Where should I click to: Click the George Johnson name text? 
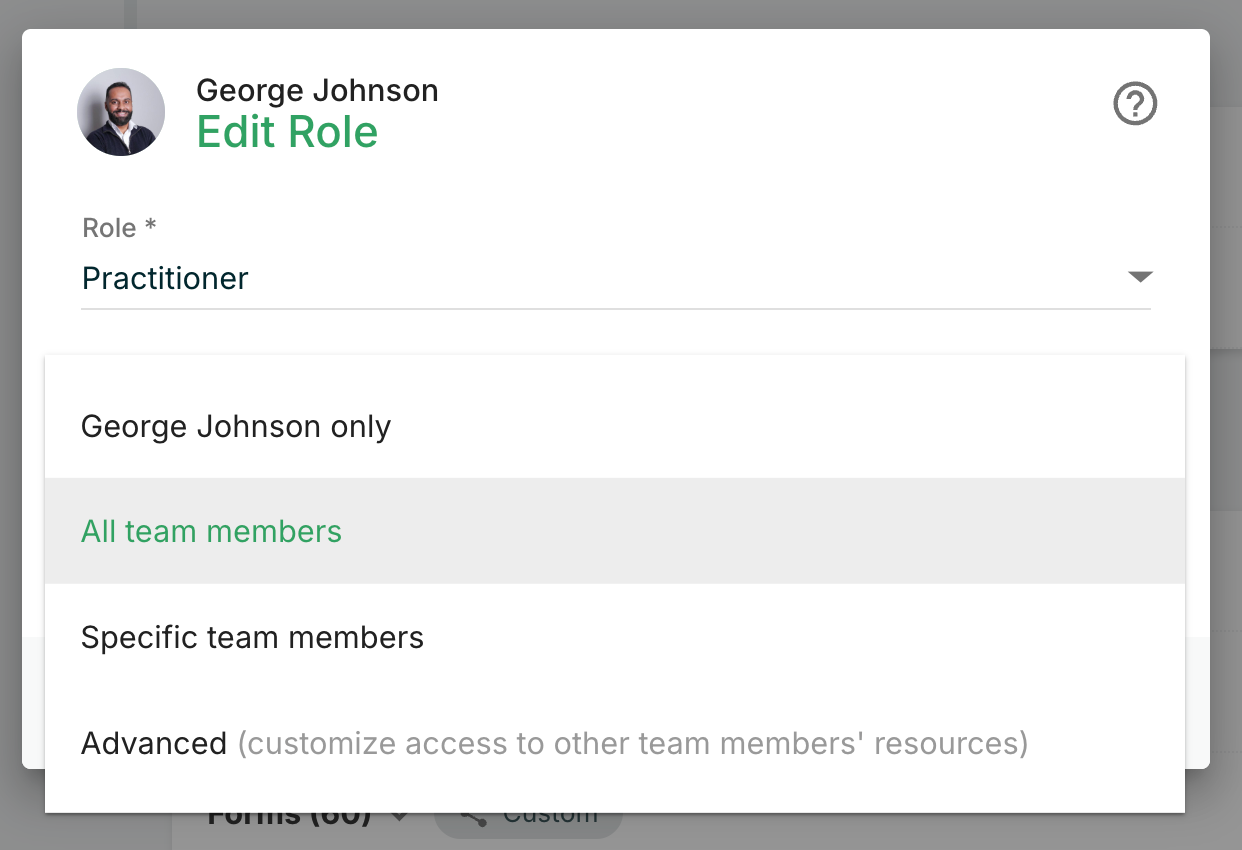317,91
